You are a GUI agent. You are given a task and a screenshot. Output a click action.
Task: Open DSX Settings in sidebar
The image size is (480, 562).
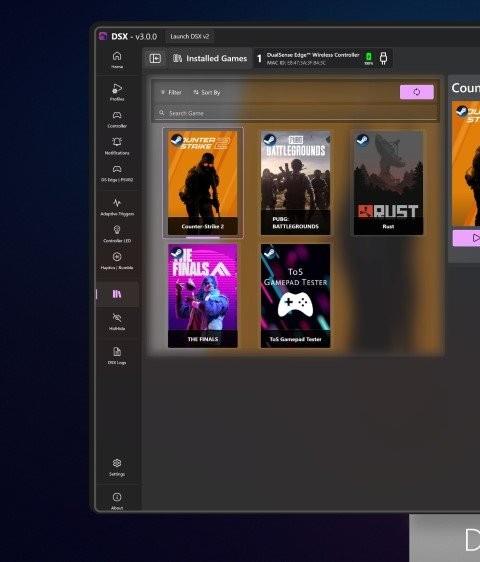(x=117, y=467)
